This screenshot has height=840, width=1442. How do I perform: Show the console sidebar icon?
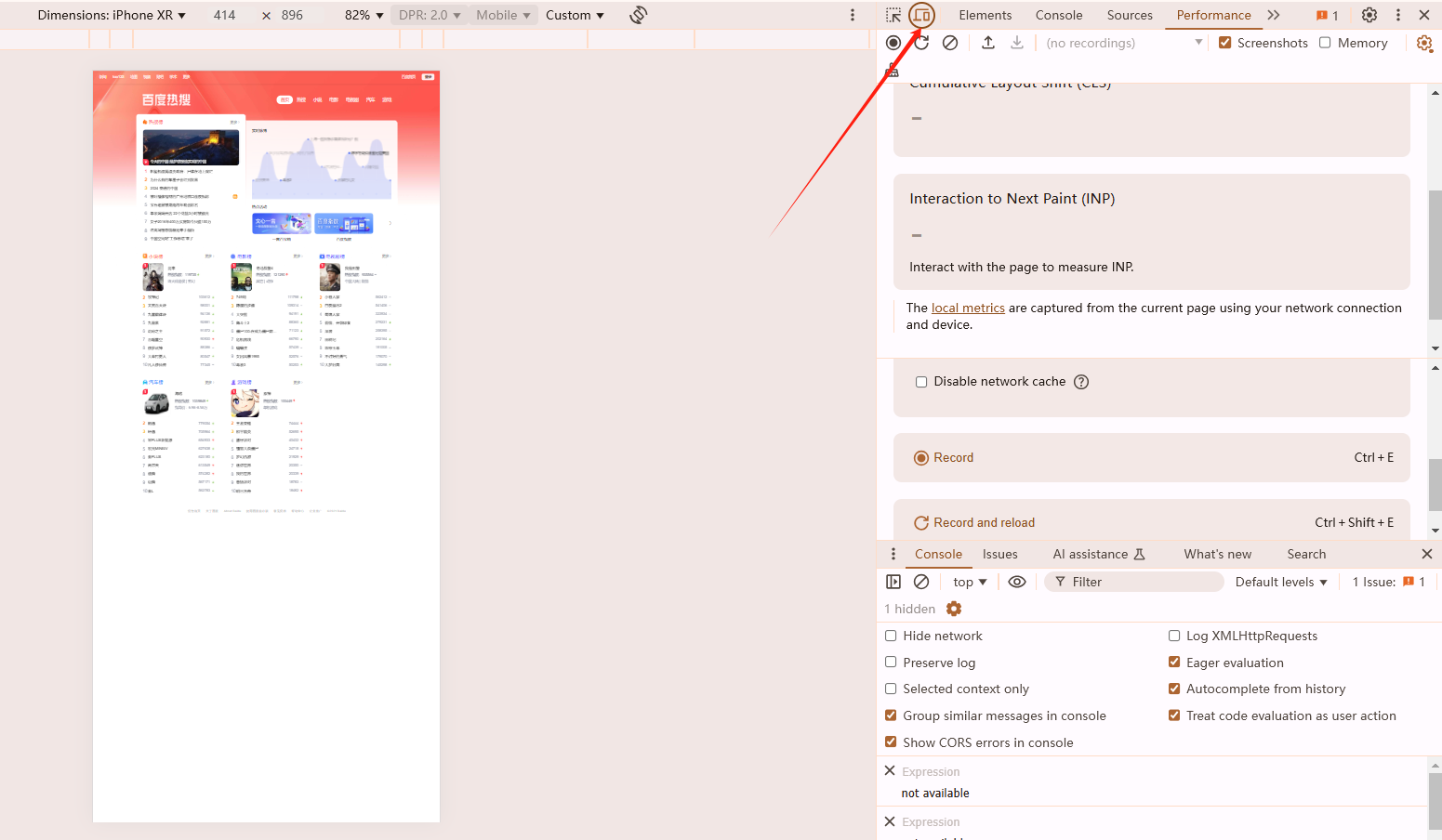click(x=893, y=582)
